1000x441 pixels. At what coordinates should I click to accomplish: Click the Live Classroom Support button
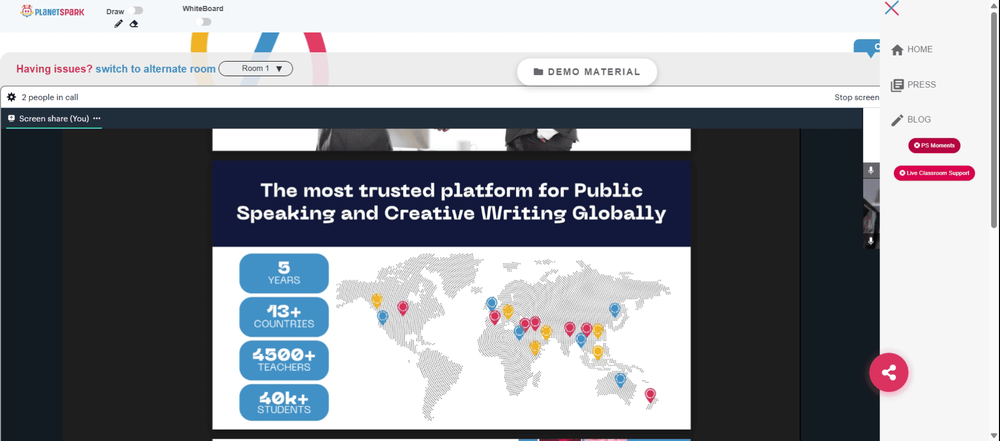point(934,173)
